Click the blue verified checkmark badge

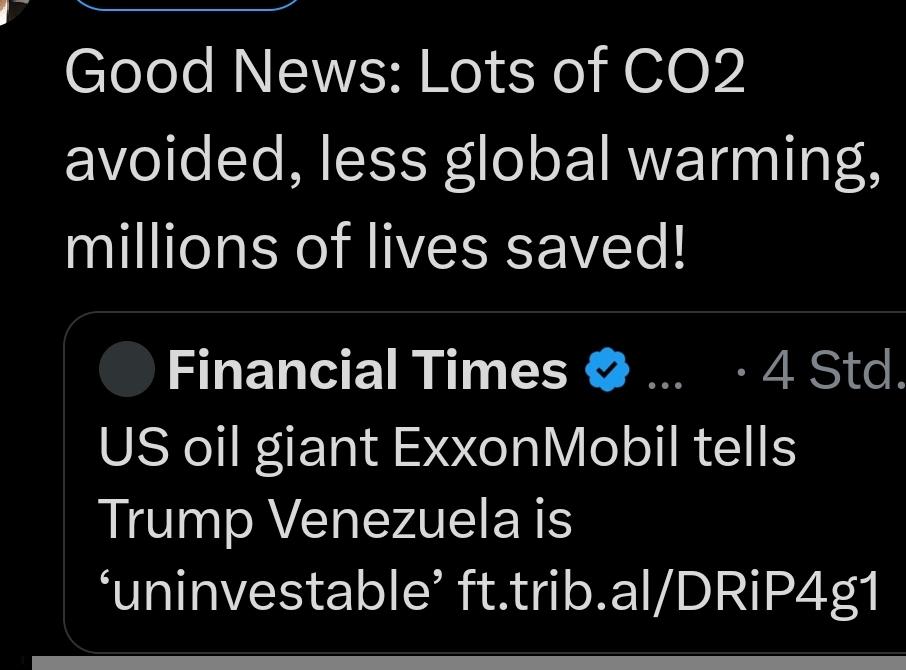(x=609, y=373)
